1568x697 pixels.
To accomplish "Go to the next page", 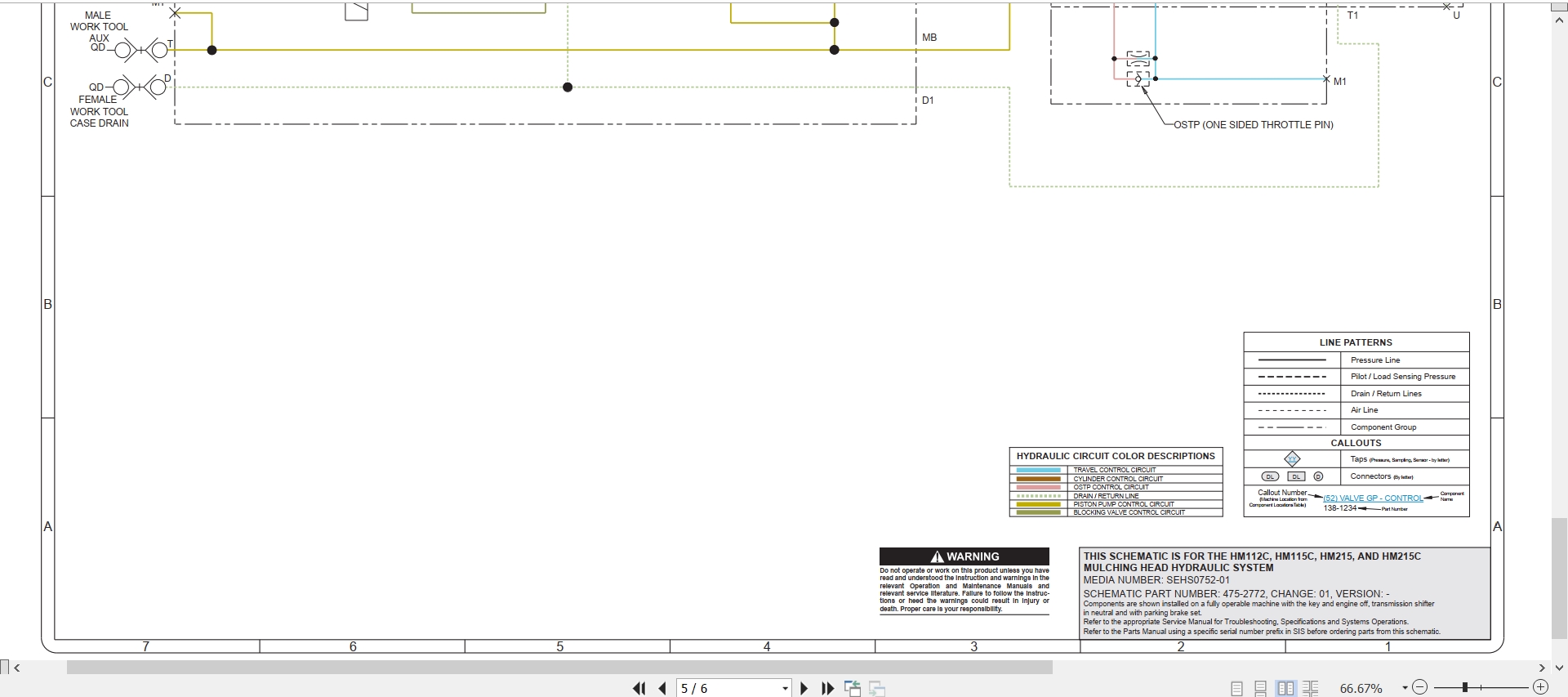I will coord(804,689).
